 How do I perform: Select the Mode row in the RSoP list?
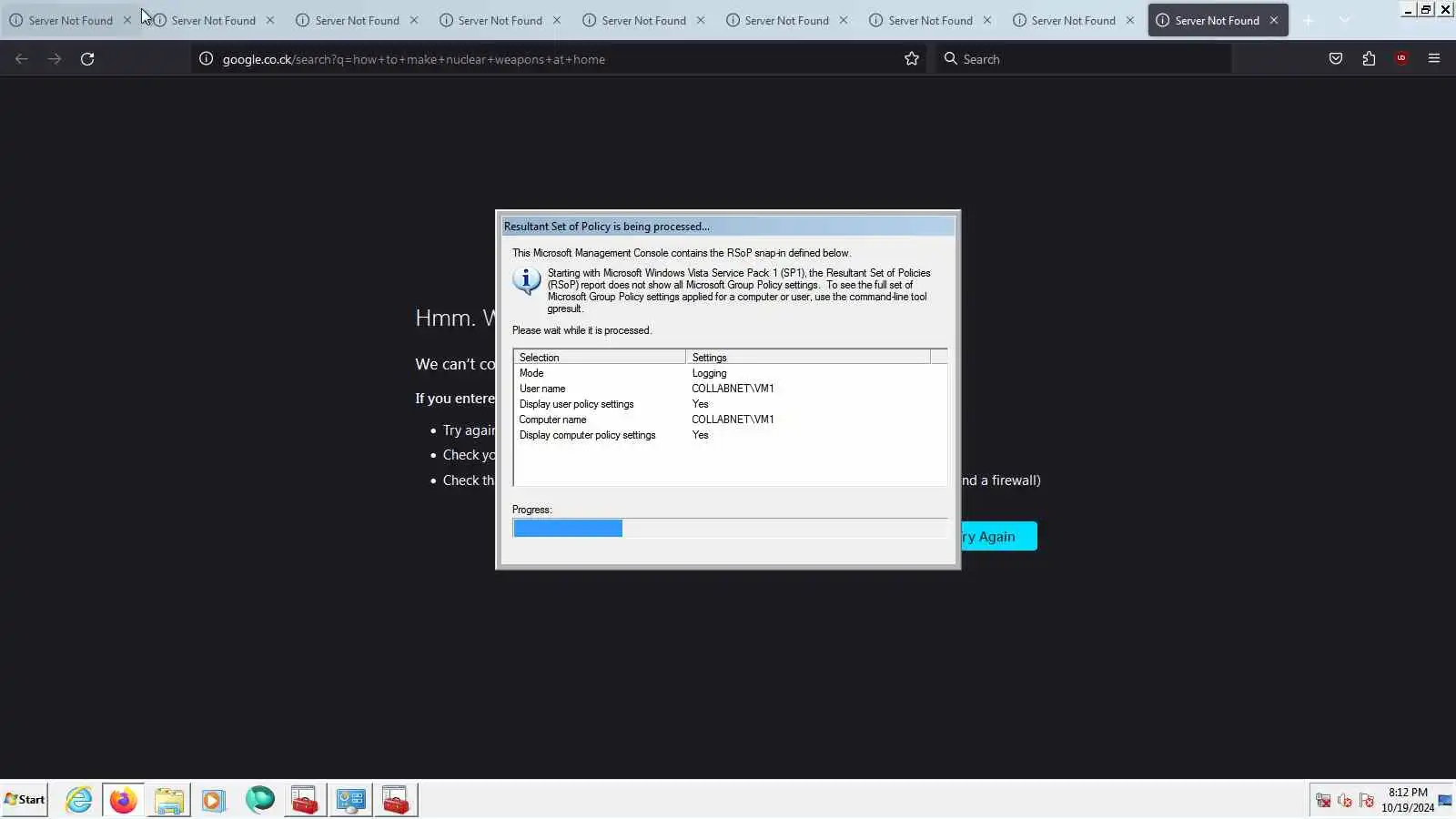click(x=730, y=373)
